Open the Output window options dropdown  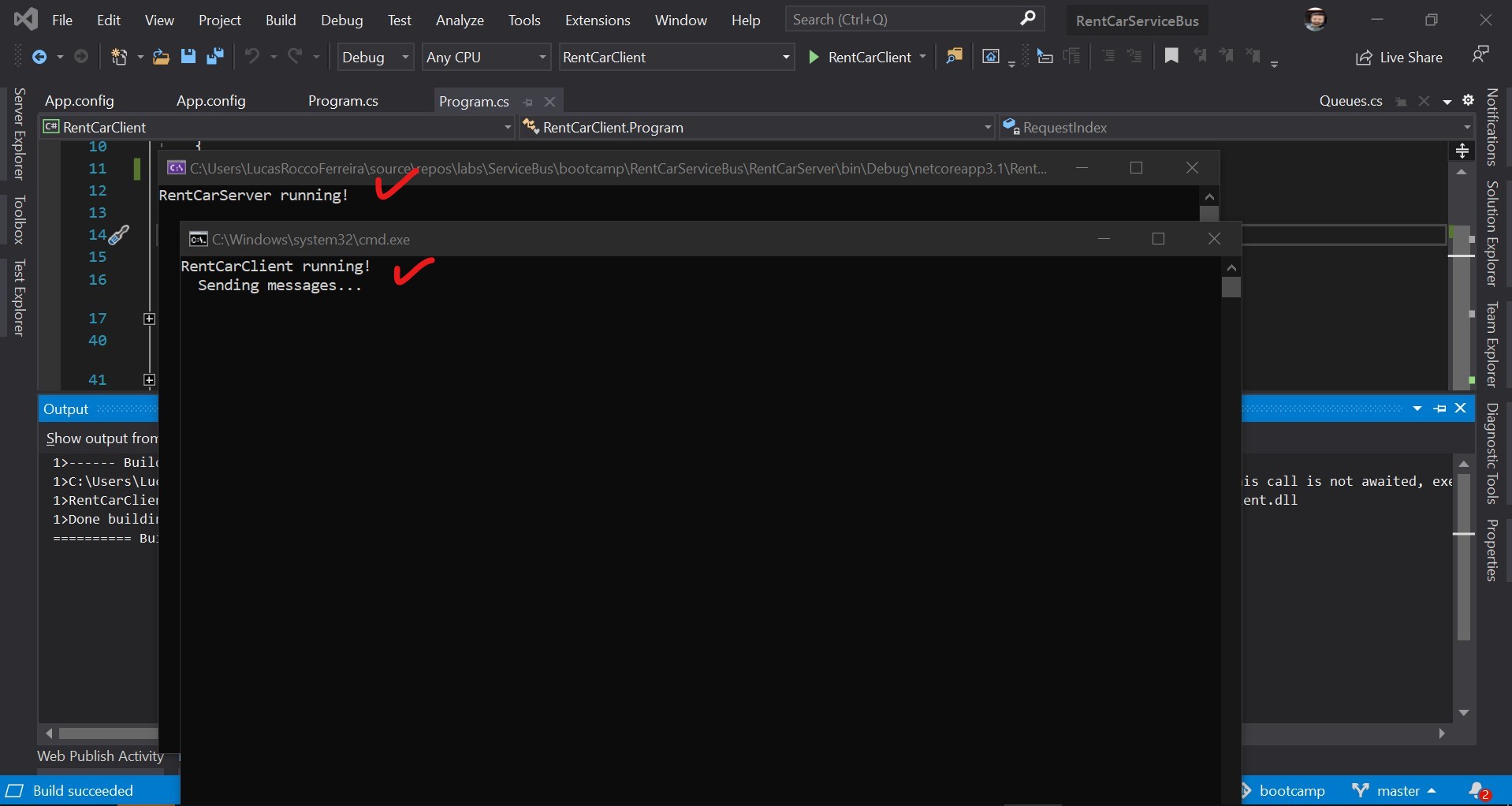1417,409
